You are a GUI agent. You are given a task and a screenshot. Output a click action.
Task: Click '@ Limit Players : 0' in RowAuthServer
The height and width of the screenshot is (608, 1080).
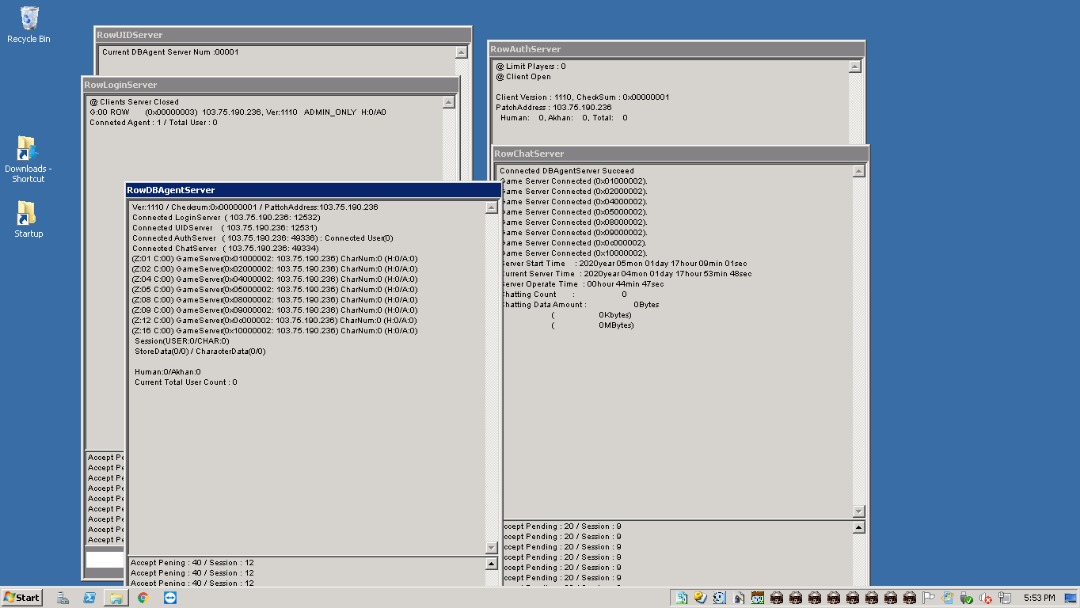530,66
